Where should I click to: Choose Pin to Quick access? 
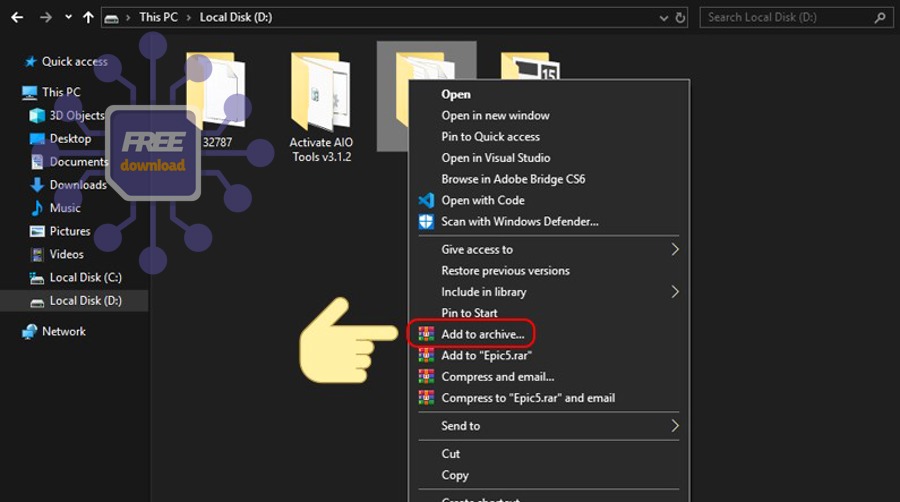point(490,137)
